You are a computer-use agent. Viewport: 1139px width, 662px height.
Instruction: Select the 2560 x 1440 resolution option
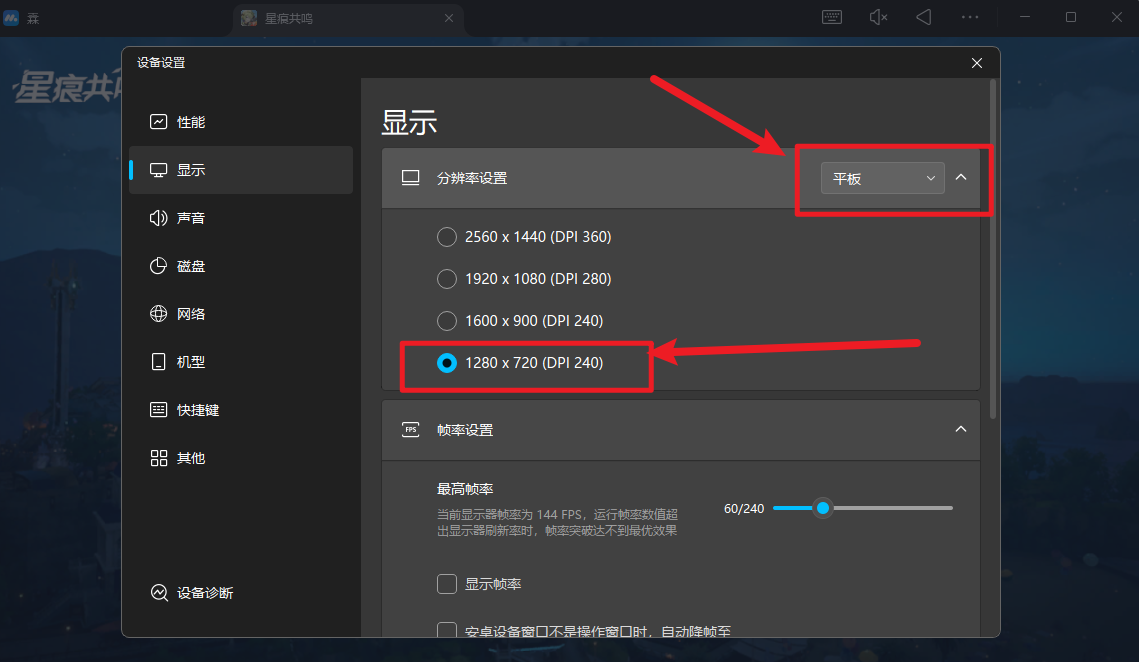447,237
